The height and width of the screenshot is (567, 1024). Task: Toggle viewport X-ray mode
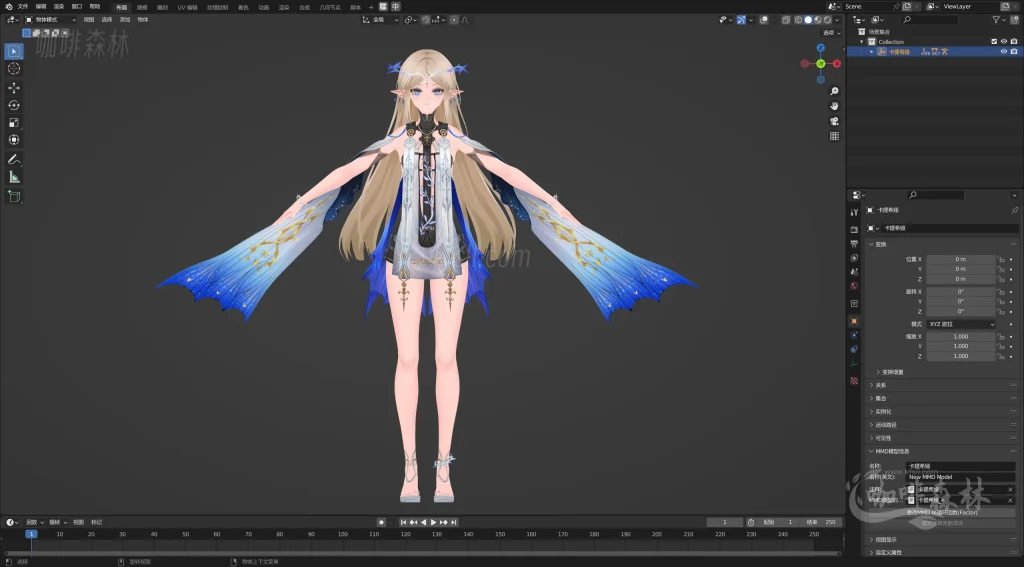pyautogui.click(x=786, y=20)
